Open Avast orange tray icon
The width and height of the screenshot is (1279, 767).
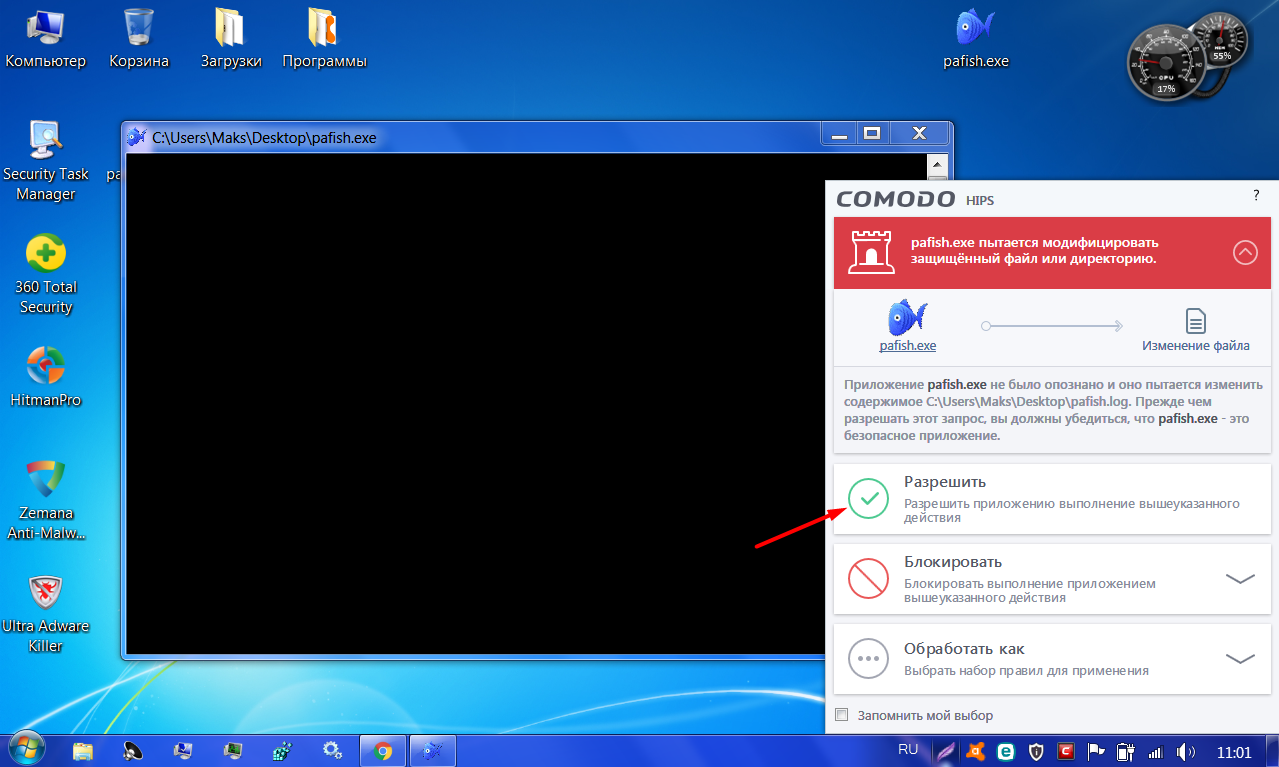coord(976,751)
